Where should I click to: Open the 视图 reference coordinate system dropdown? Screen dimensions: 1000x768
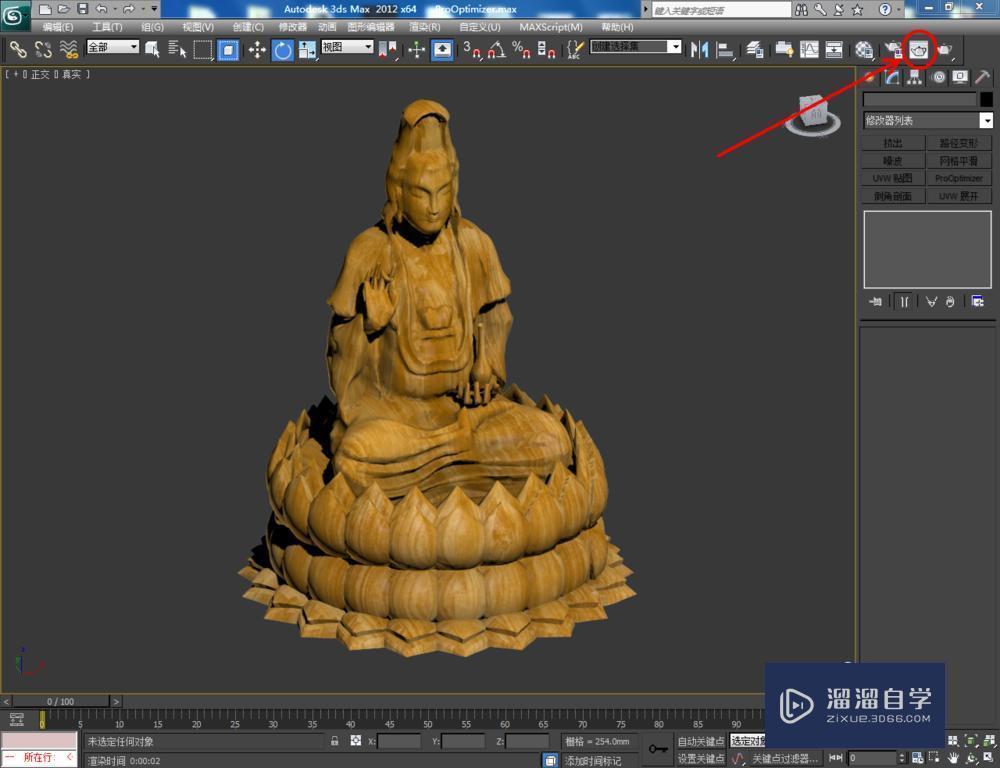click(345, 46)
